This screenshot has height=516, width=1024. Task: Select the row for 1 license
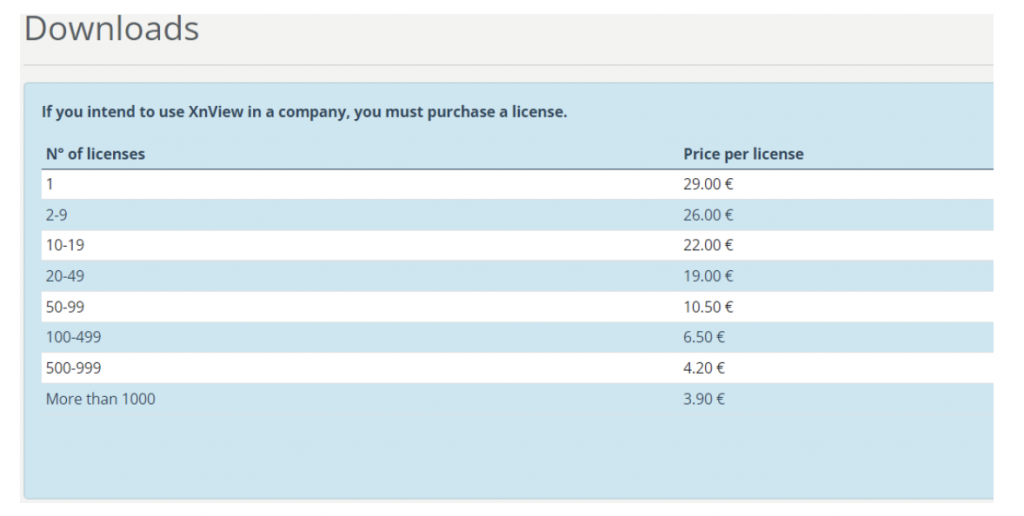(50, 184)
